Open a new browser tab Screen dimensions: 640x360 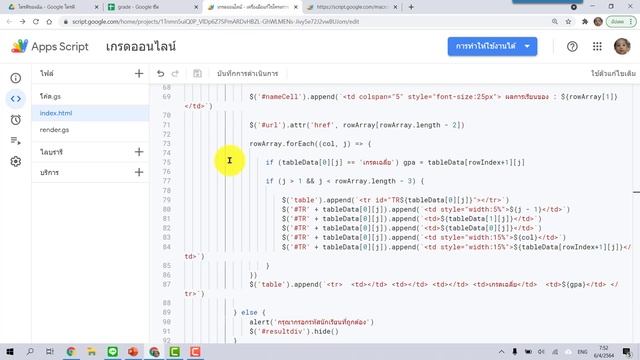[411, 7]
